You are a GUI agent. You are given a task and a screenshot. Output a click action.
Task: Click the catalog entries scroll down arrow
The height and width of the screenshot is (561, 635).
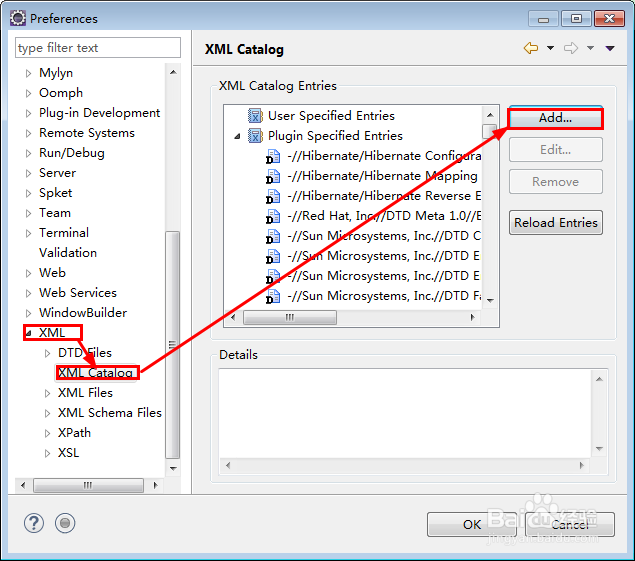coord(490,301)
